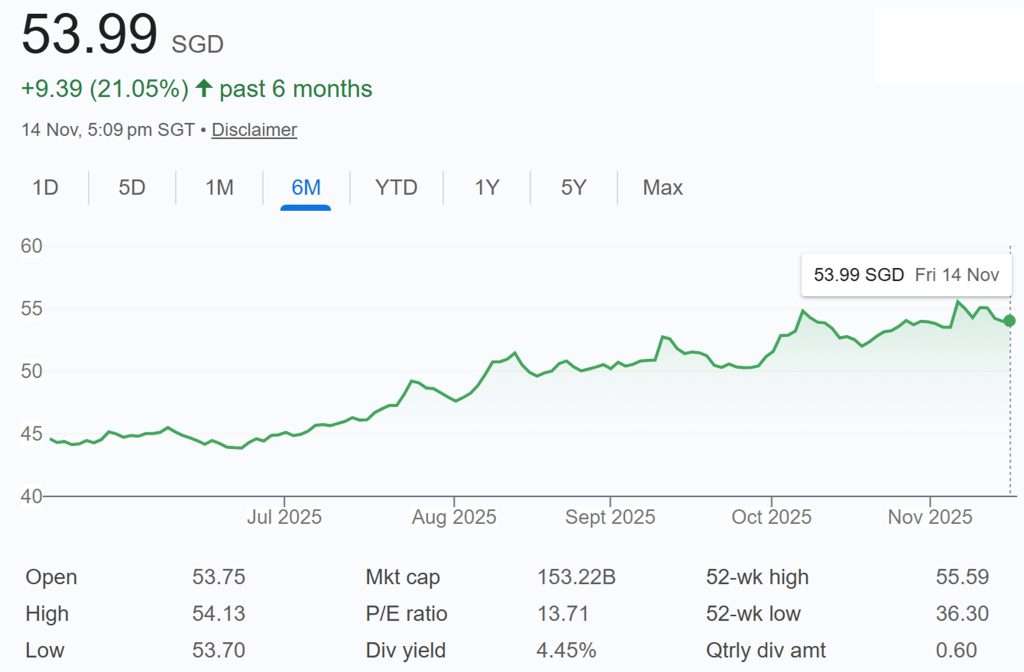
Task: Click the green upward trend arrow
Action: click(x=204, y=88)
